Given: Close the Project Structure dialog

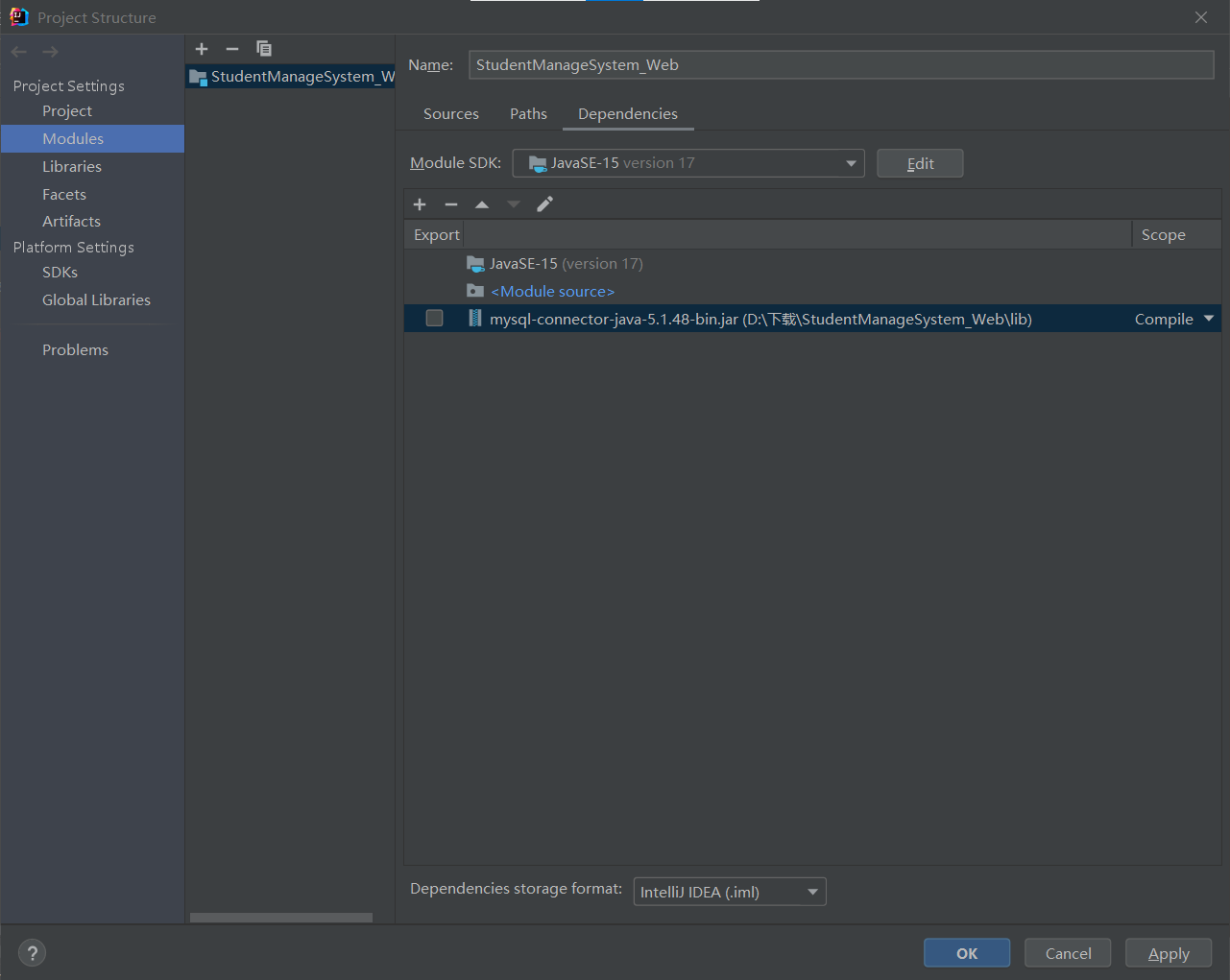Looking at the screenshot, I should [1201, 17].
